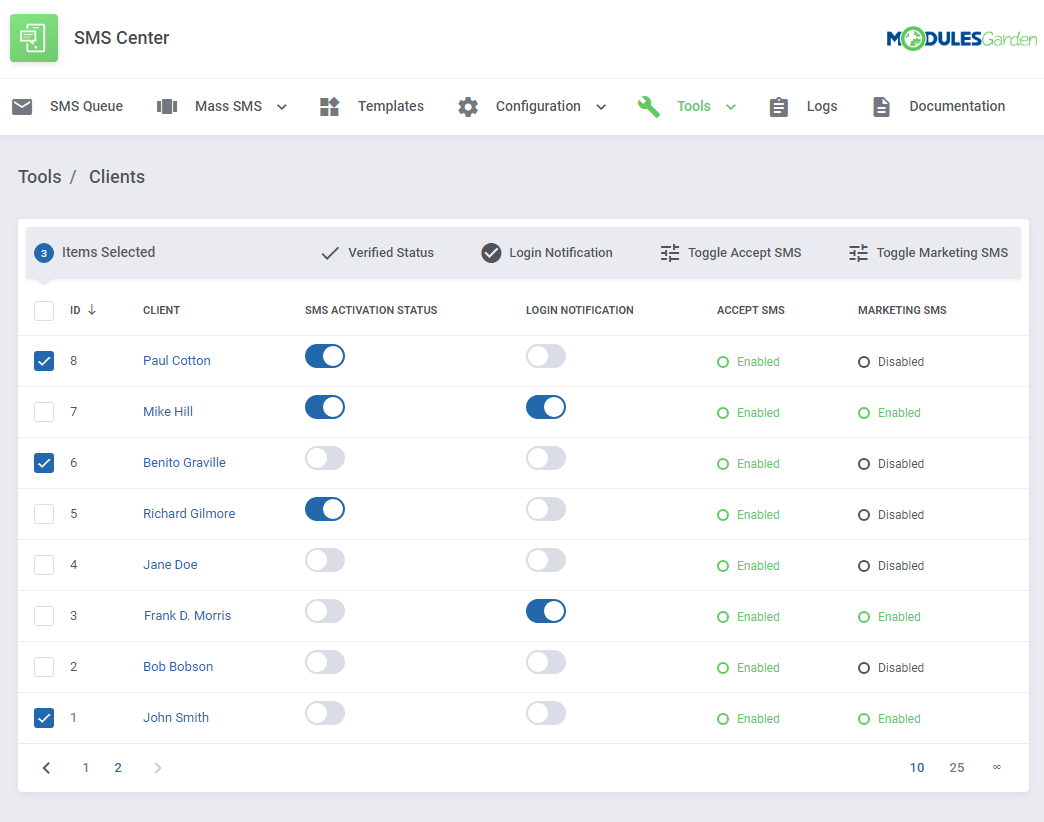Open the Configuration menu label
The height and width of the screenshot is (822, 1044).
coord(538,106)
